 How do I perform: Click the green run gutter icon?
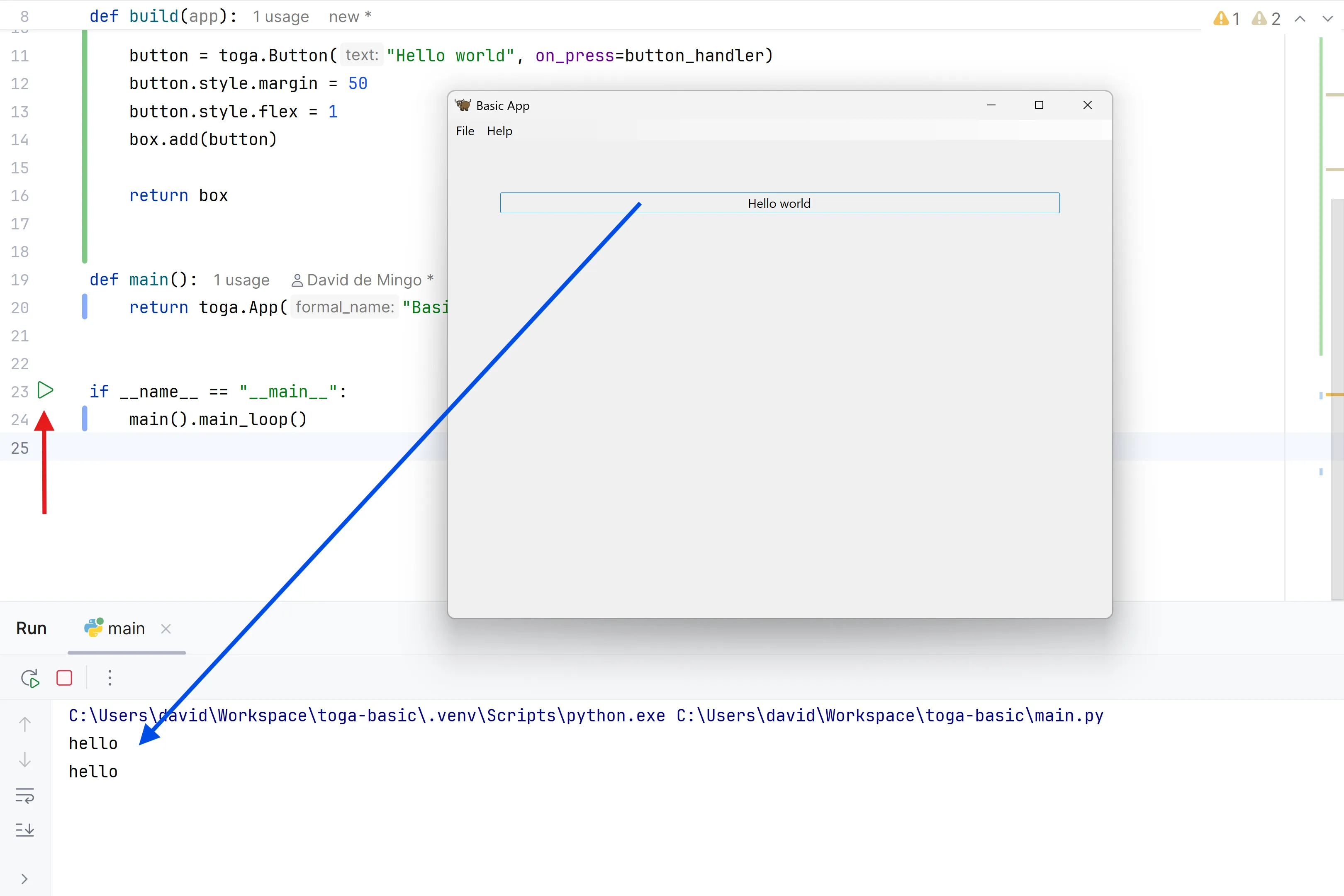(x=45, y=390)
